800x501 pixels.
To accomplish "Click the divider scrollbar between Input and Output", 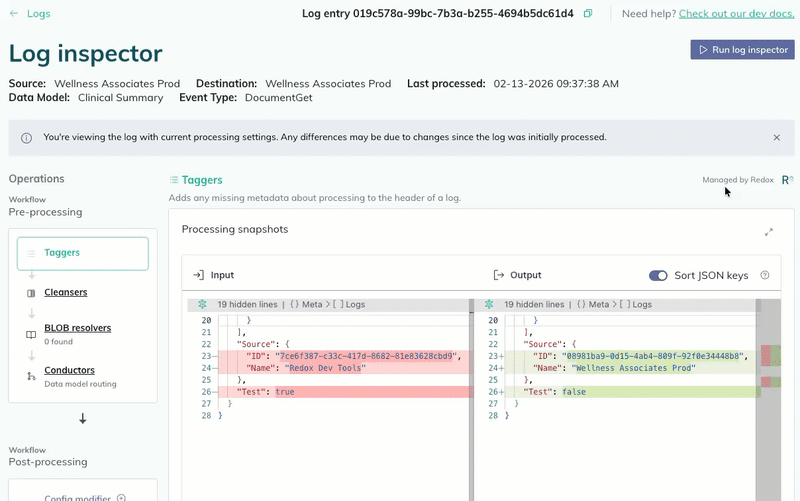I will pos(471,398).
